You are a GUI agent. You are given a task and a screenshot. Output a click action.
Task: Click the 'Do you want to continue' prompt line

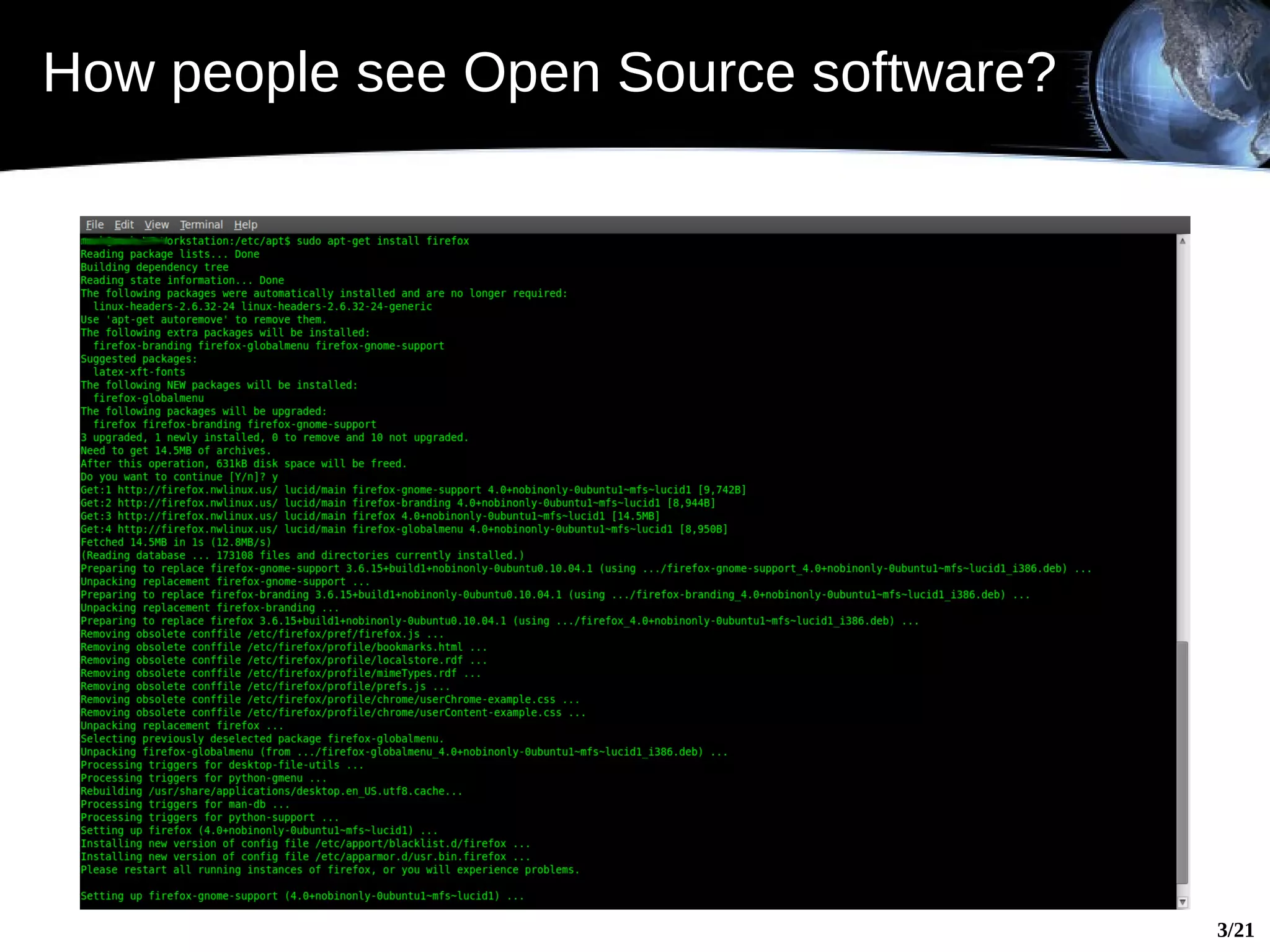[x=179, y=477]
